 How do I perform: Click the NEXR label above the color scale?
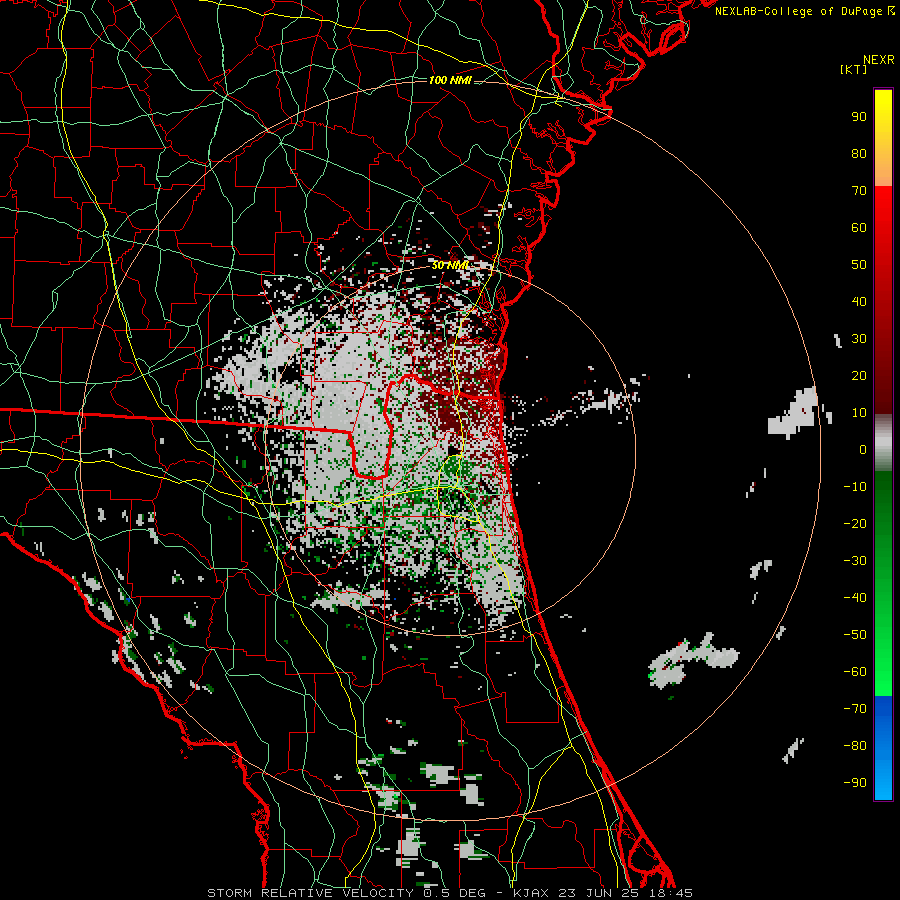pyautogui.click(x=879, y=60)
